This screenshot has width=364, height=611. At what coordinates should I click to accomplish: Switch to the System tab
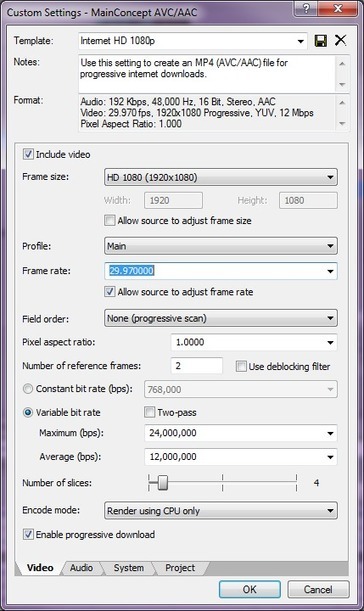(x=129, y=568)
